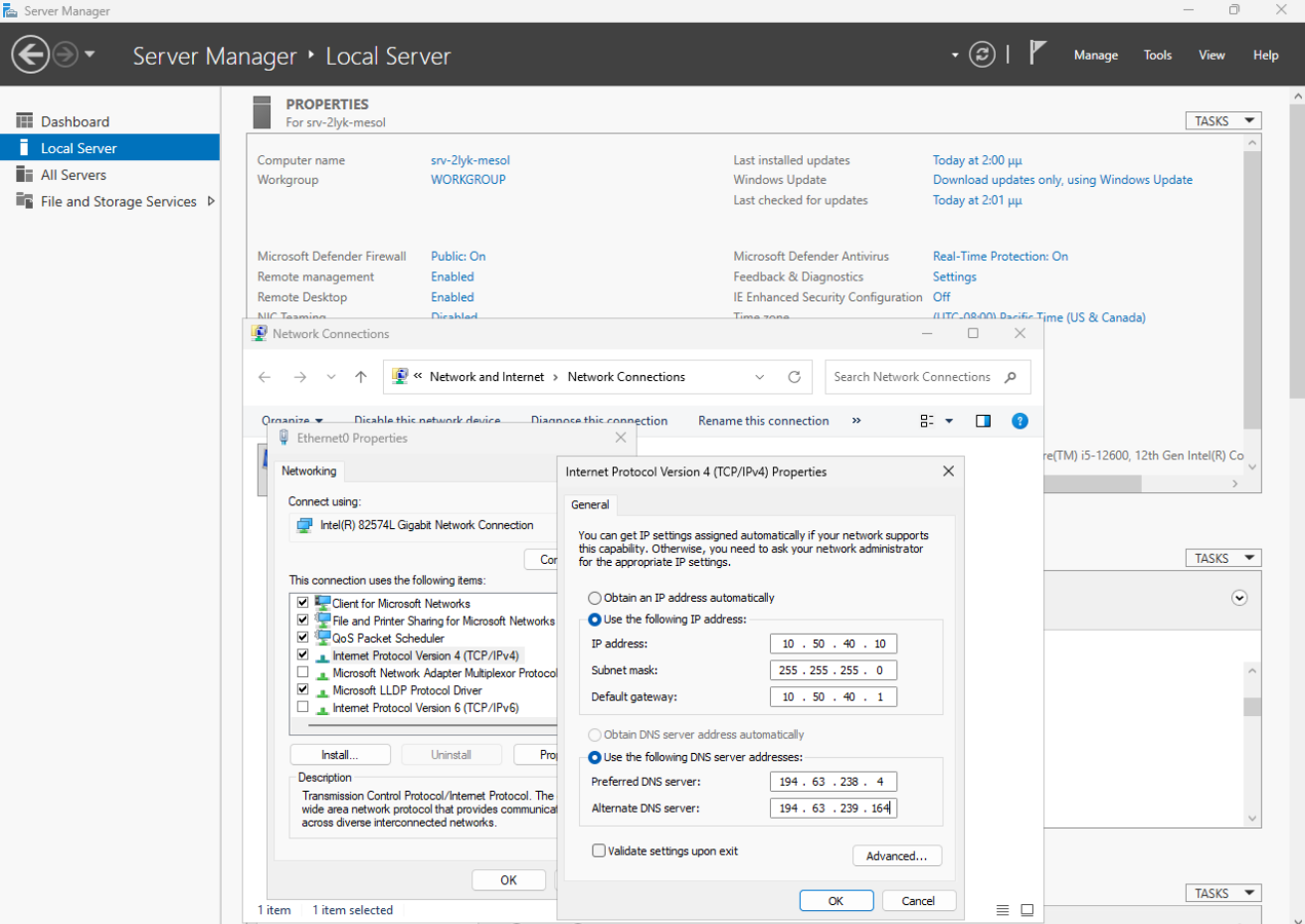Check Validate settings upon exit
The image size is (1305, 924).
(x=599, y=850)
